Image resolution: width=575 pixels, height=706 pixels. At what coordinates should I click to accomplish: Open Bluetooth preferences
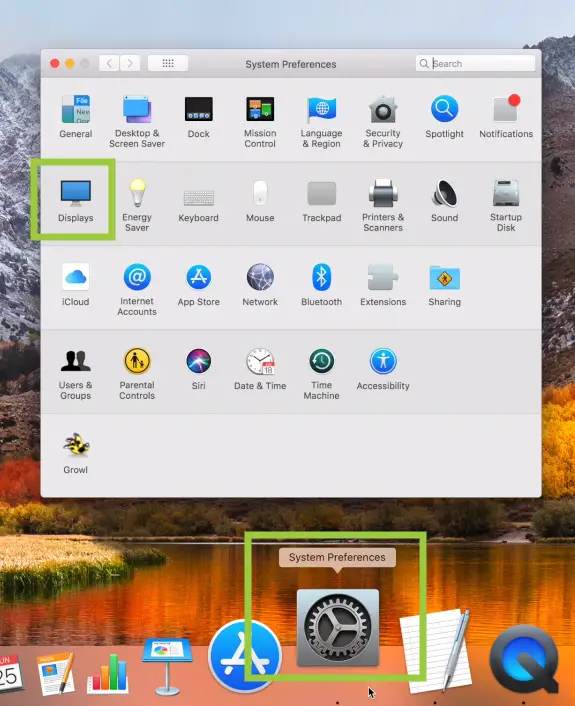(321, 285)
